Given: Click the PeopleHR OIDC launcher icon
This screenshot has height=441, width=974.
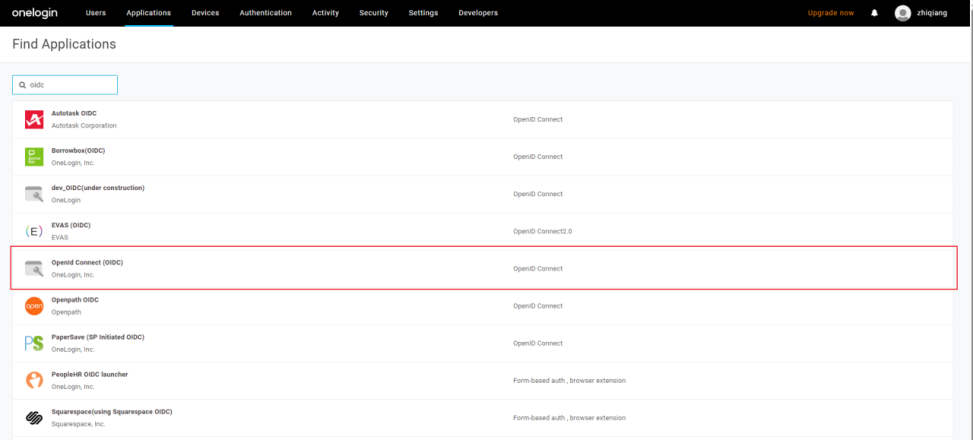Looking at the screenshot, I should pyautogui.click(x=34, y=380).
